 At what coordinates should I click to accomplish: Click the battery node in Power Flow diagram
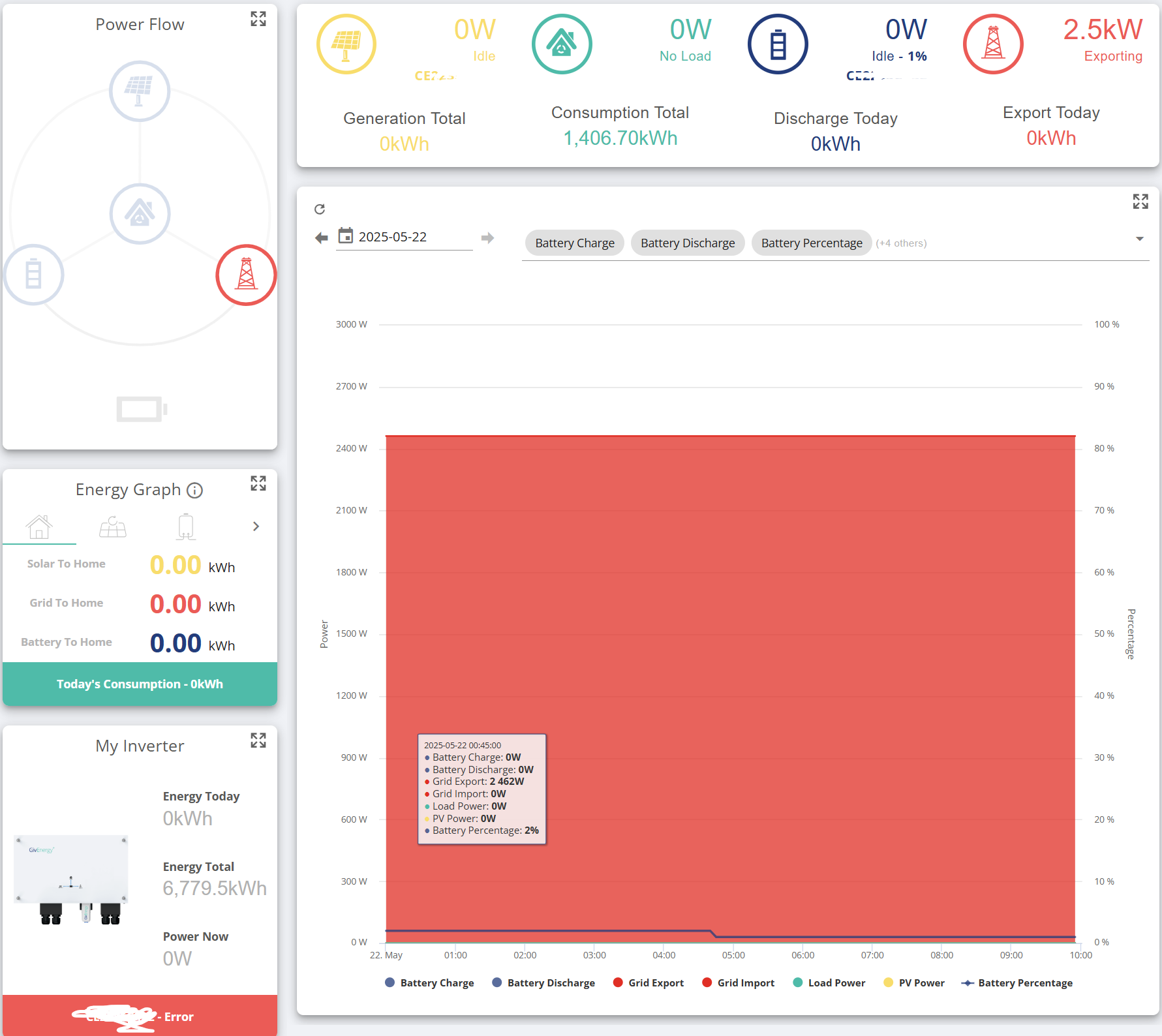pyautogui.click(x=33, y=275)
